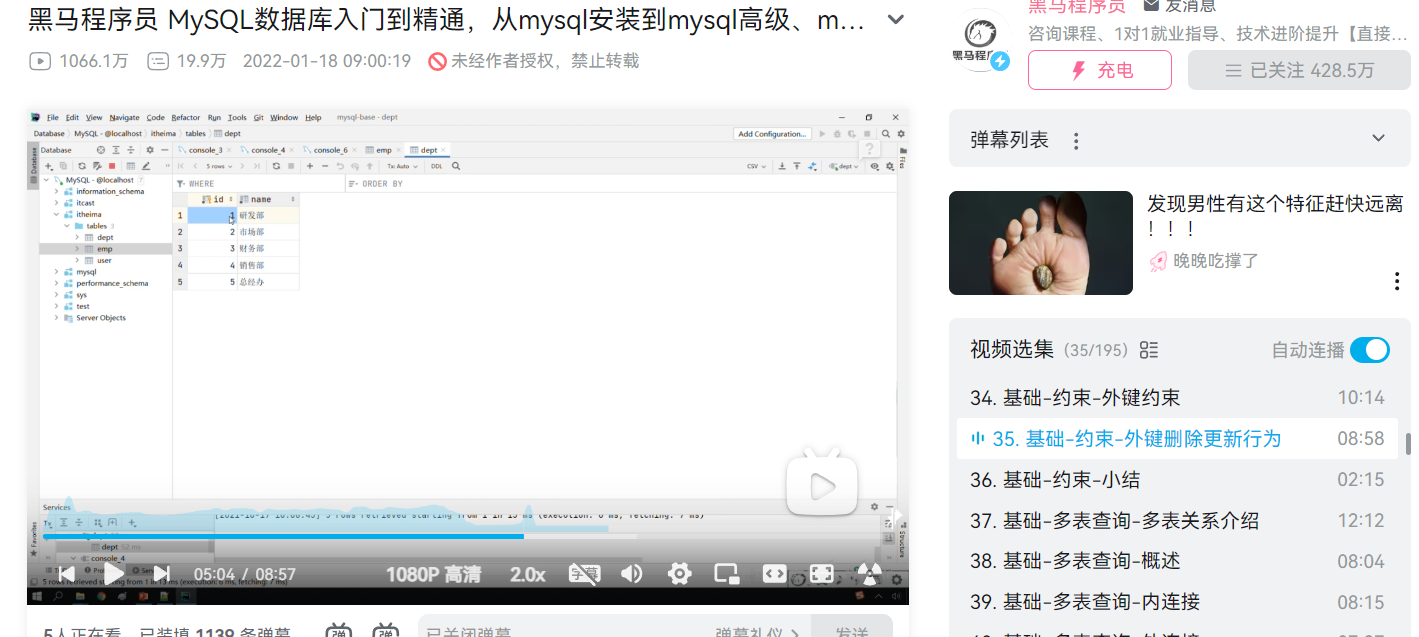1419x637 pixels.
Task: Click Add Configuration... in the IDE
Action: [772, 133]
